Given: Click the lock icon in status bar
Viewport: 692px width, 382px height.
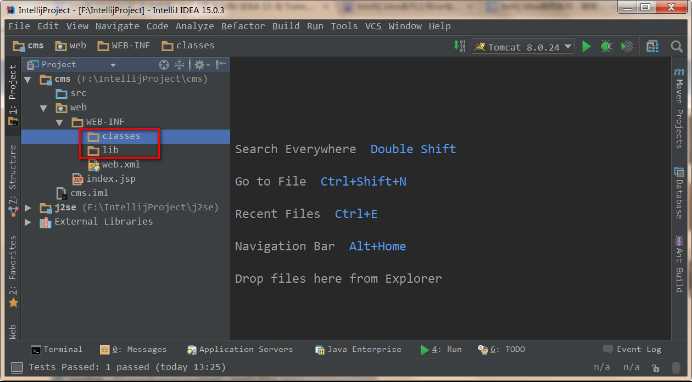Looking at the screenshot, I should coord(656,367).
